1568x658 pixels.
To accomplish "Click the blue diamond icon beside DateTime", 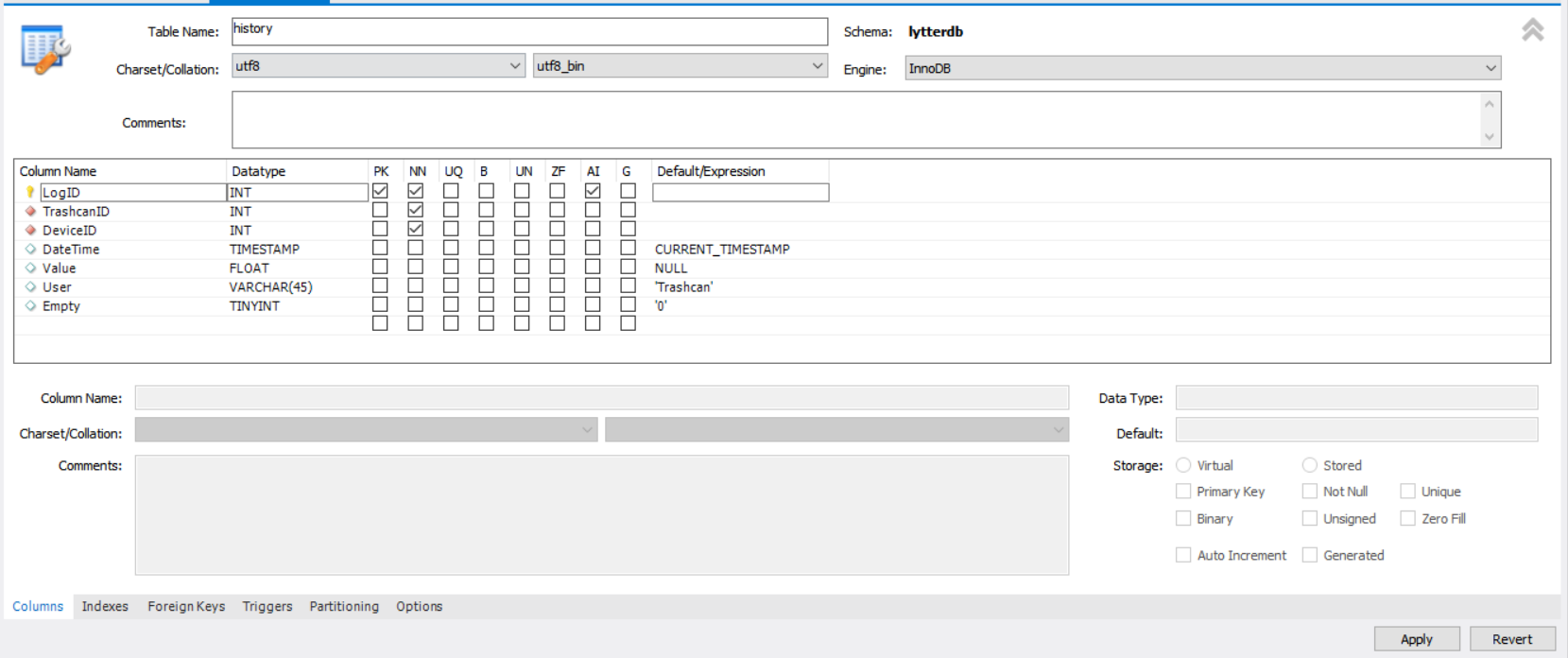I will coord(30,250).
